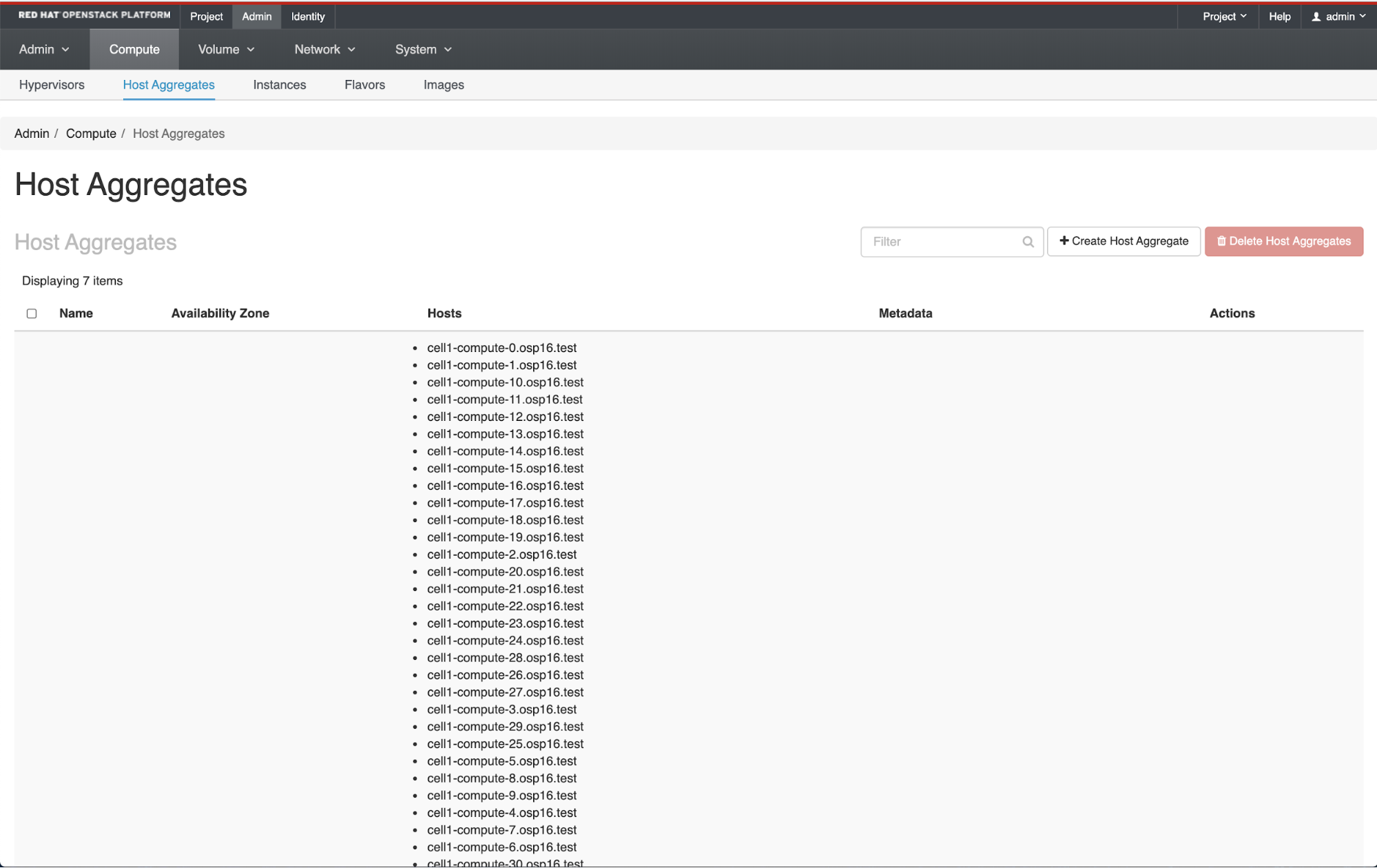
Task: Toggle the select-all checkbox in table header
Action: (x=32, y=313)
